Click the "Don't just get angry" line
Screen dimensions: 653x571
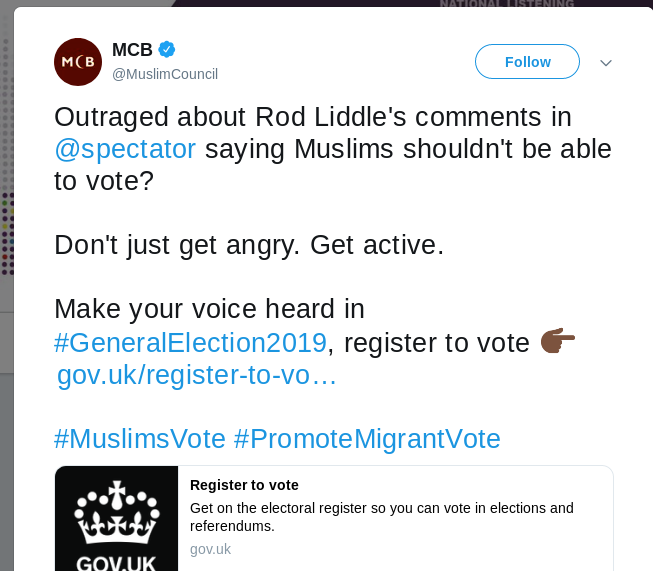tap(248, 245)
